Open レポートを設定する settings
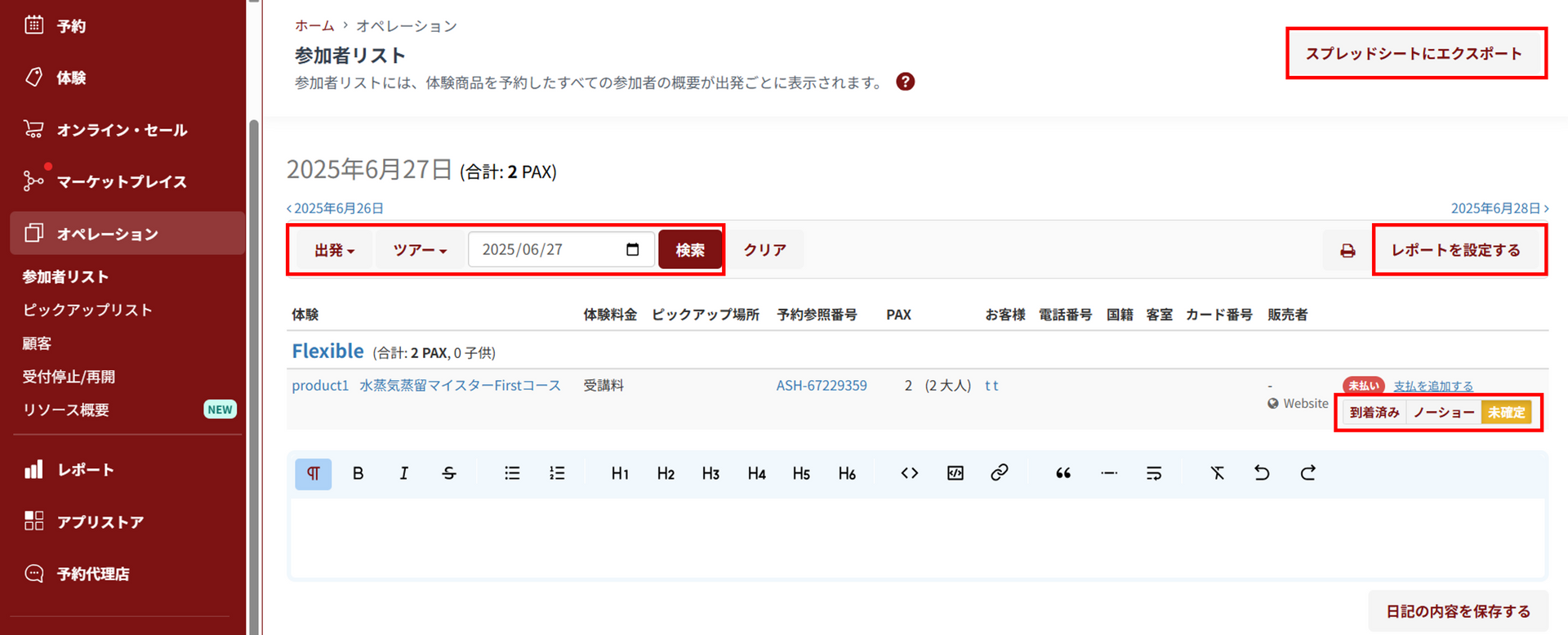This screenshot has height=635, width=1568. (x=1456, y=250)
